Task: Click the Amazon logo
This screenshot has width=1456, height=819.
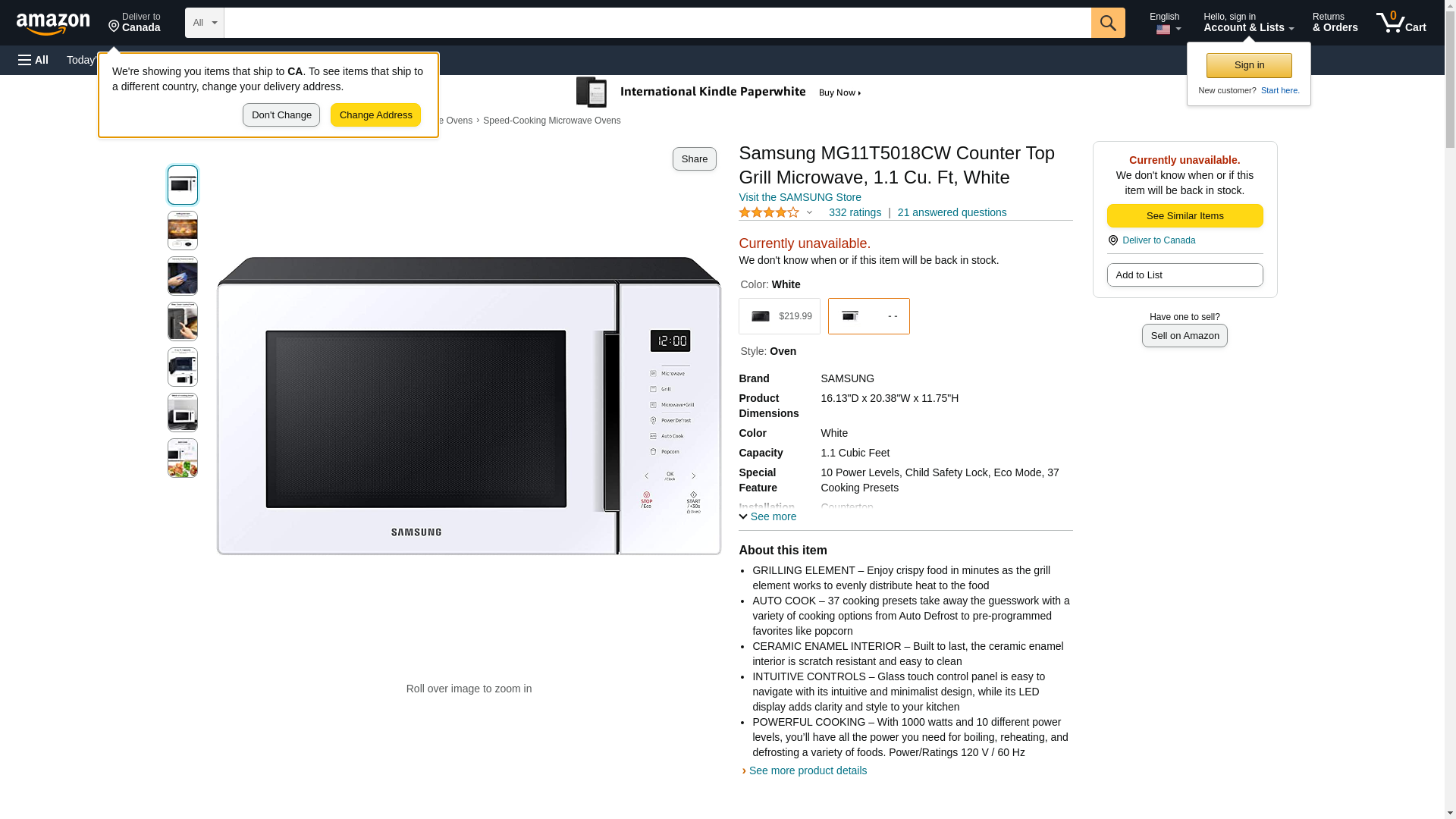Action: [53, 24]
